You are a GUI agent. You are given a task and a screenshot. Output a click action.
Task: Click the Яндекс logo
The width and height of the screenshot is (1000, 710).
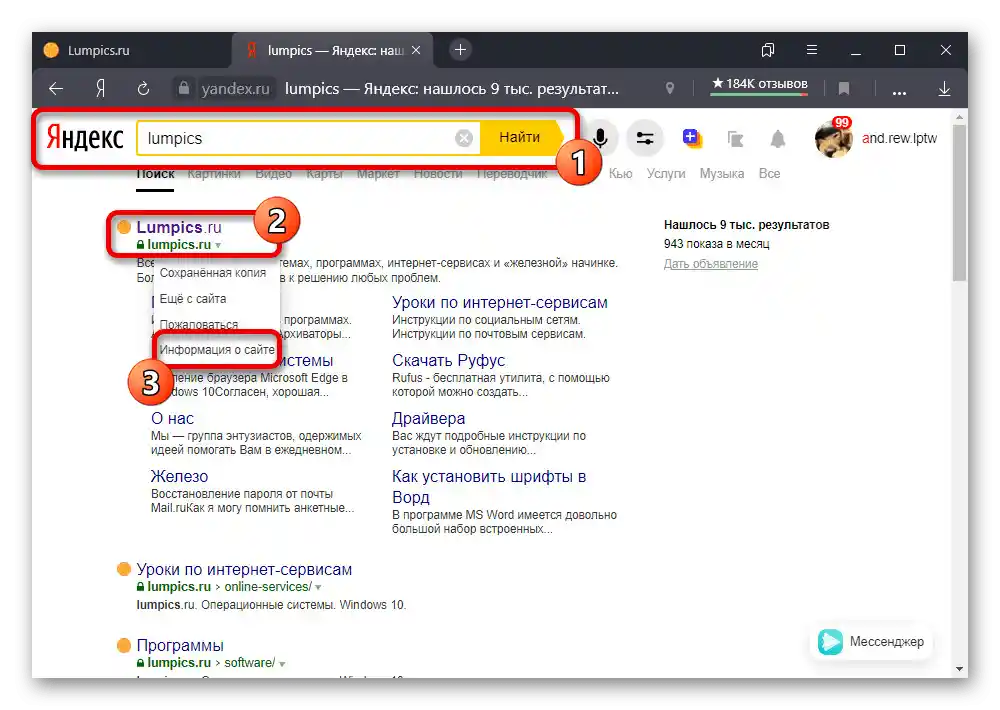[x=85, y=137]
